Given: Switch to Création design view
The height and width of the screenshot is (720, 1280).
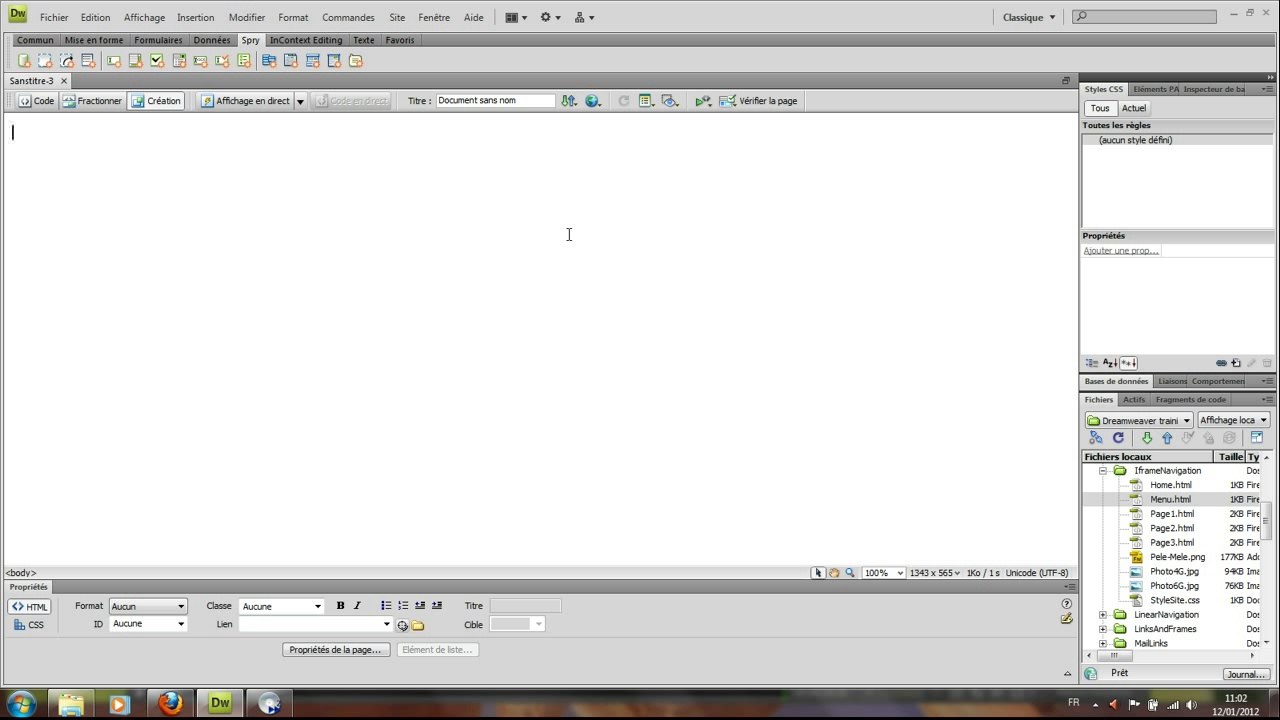Looking at the screenshot, I should 155,101.
